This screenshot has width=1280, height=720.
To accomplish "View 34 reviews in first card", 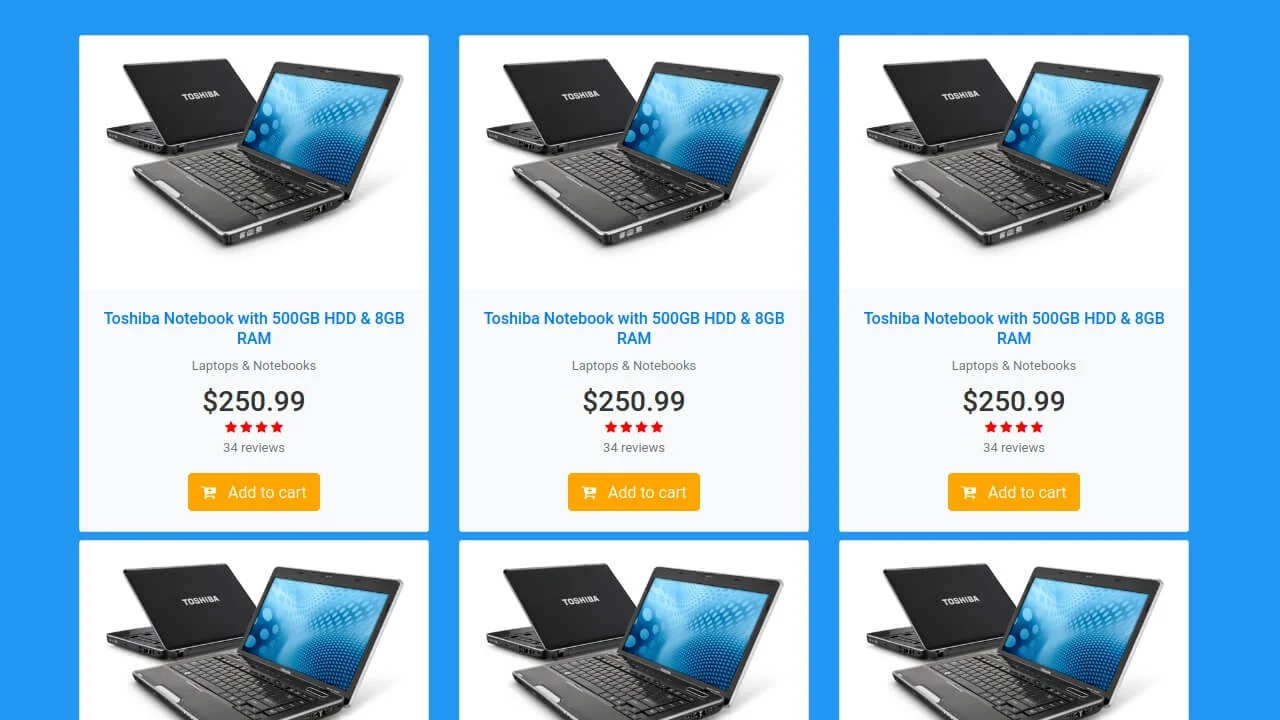I will pos(254,448).
